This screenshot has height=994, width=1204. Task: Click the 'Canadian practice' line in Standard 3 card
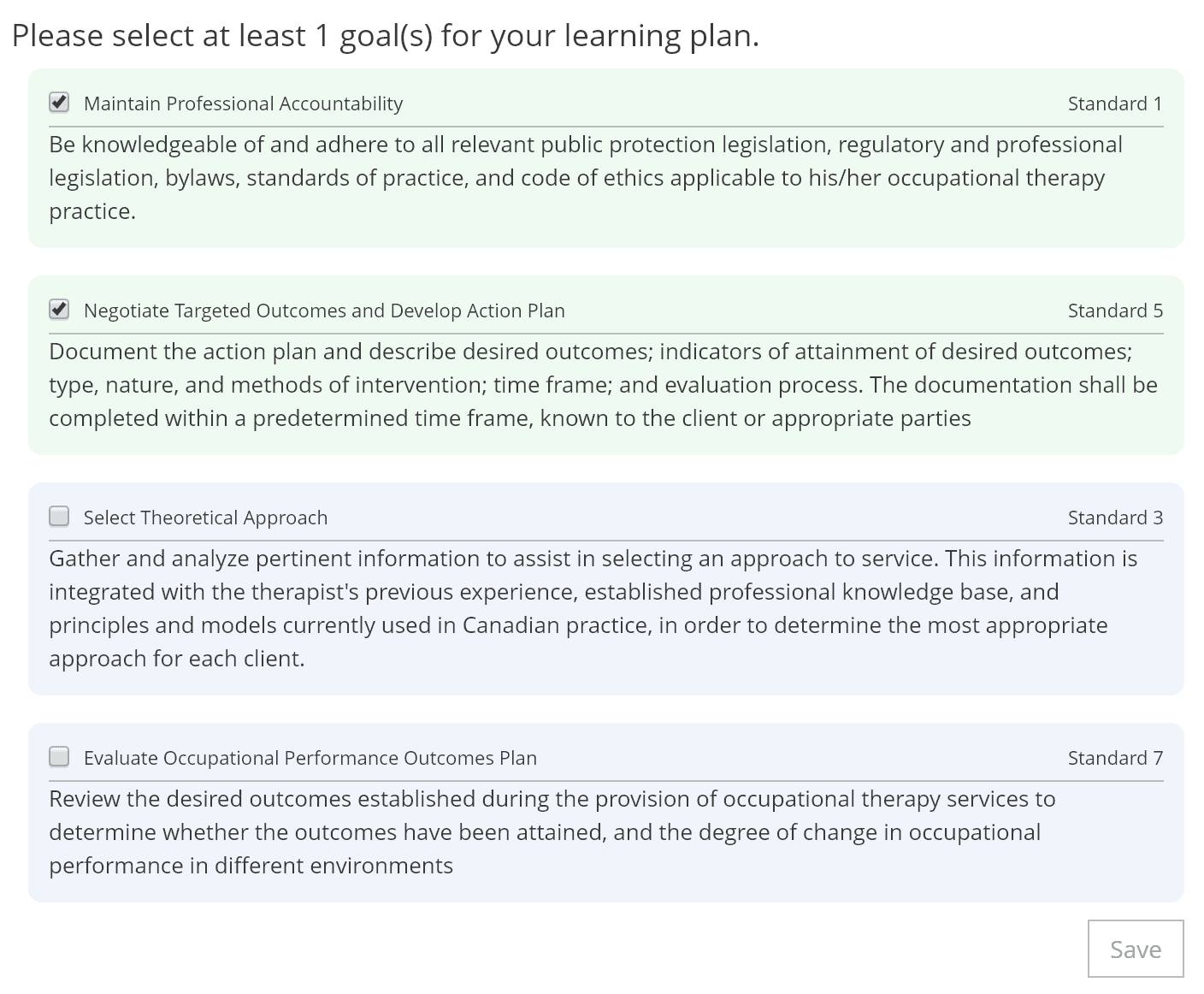[578, 625]
